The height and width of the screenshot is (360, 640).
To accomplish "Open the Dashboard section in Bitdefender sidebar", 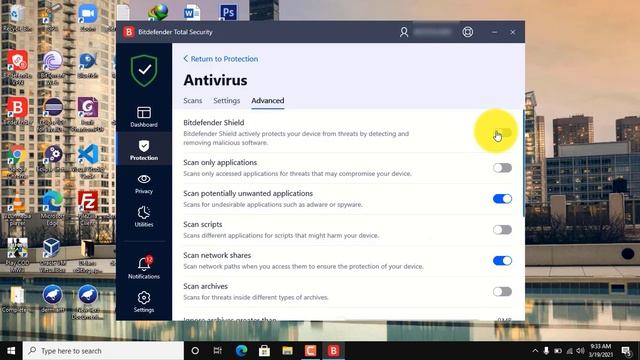I will pyautogui.click(x=144, y=117).
